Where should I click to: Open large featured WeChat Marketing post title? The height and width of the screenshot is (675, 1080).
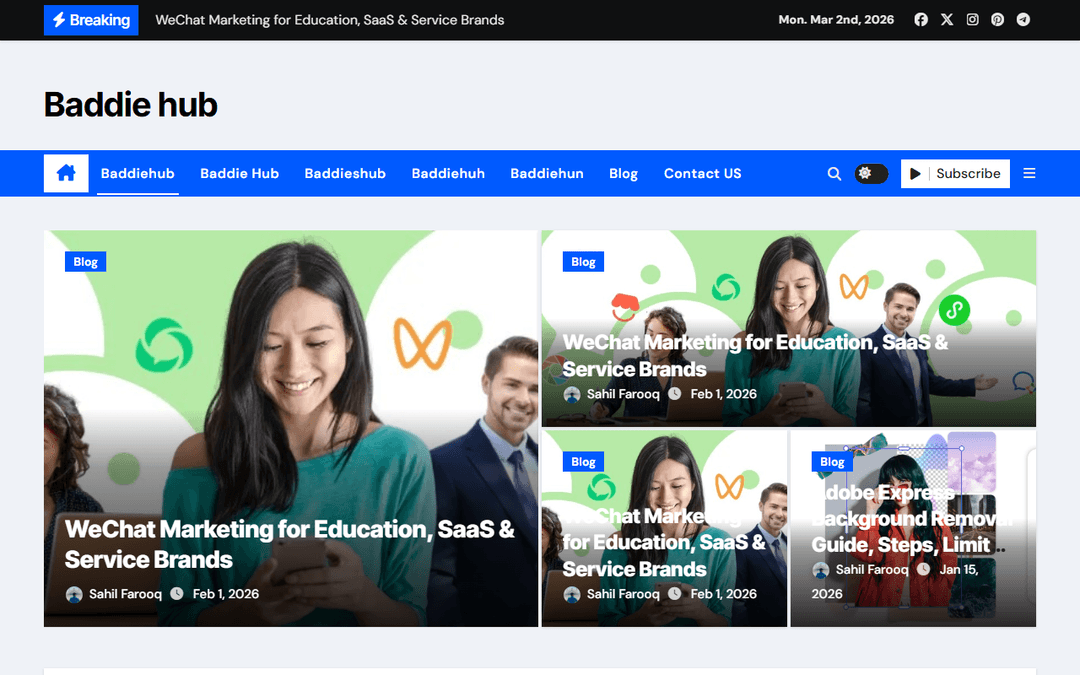point(290,544)
